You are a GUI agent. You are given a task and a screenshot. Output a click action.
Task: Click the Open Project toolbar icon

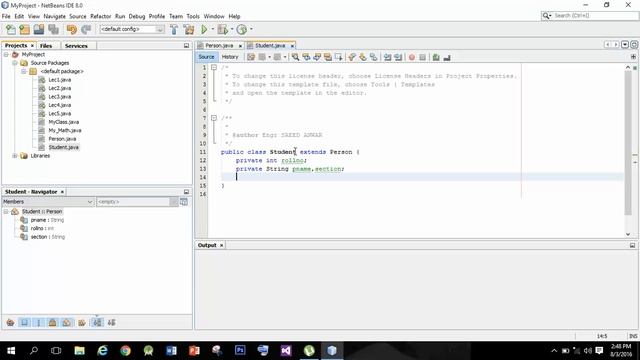(x=39, y=29)
